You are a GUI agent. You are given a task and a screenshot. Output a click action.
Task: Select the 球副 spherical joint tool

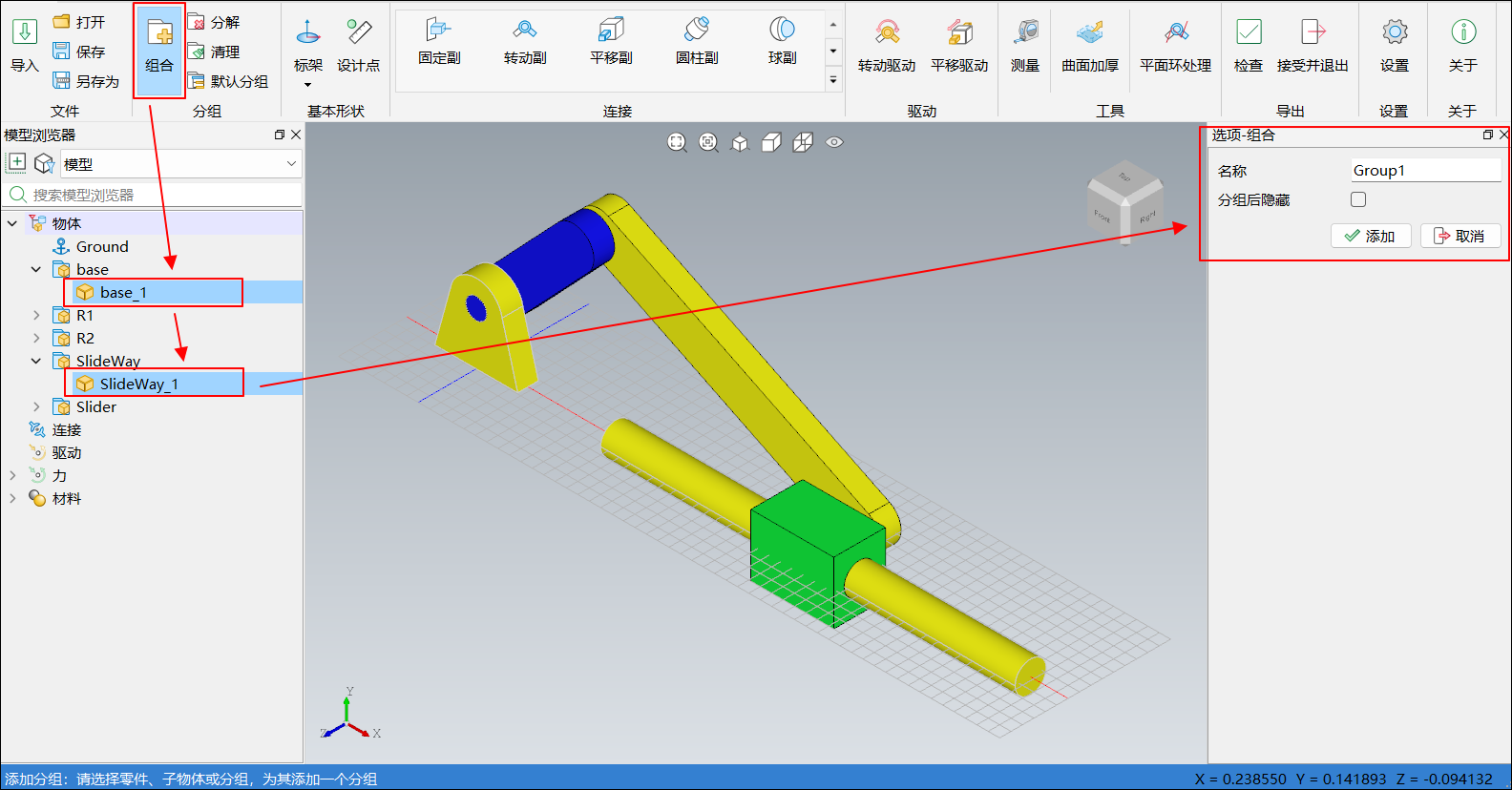point(782,43)
